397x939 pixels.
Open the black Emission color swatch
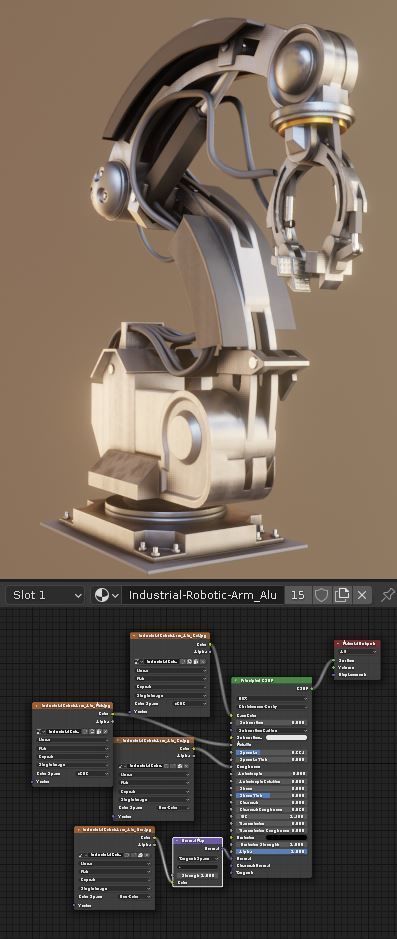tap(286, 837)
